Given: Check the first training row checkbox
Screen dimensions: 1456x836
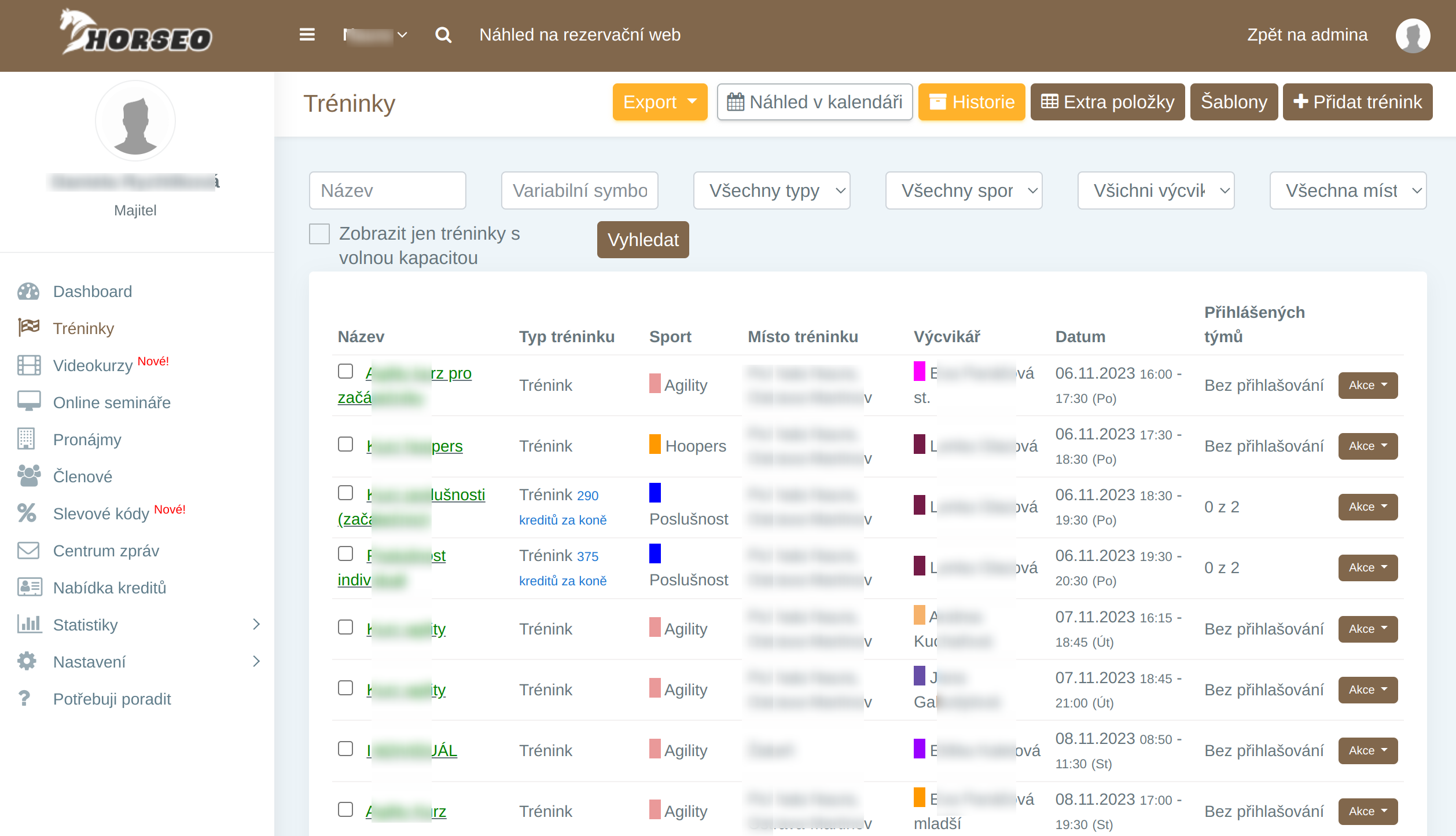Looking at the screenshot, I should pos(345,371).
